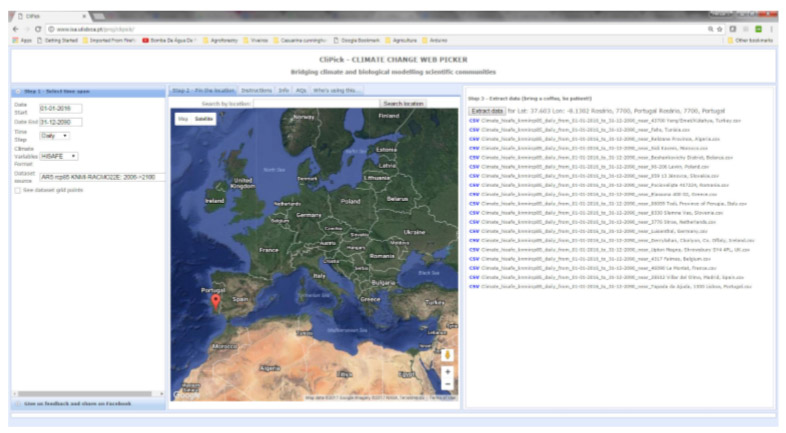This screenshot has width=786, height=433.
Task: Click CSV icon for the Romania file
Action: click(x=474, y=185)
